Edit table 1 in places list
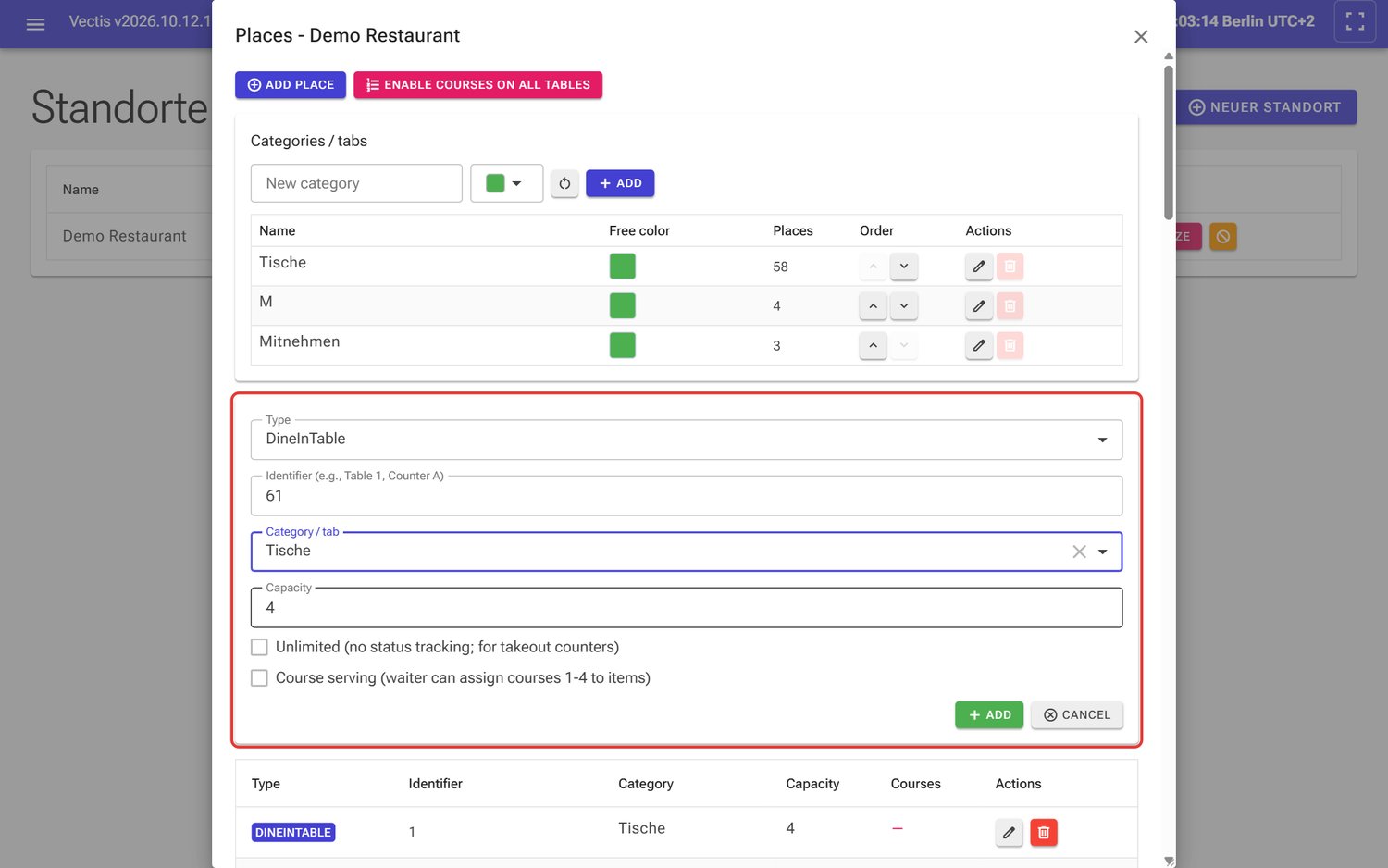The width and height of the screenshot is (1388, 868). pos(1010,833)
